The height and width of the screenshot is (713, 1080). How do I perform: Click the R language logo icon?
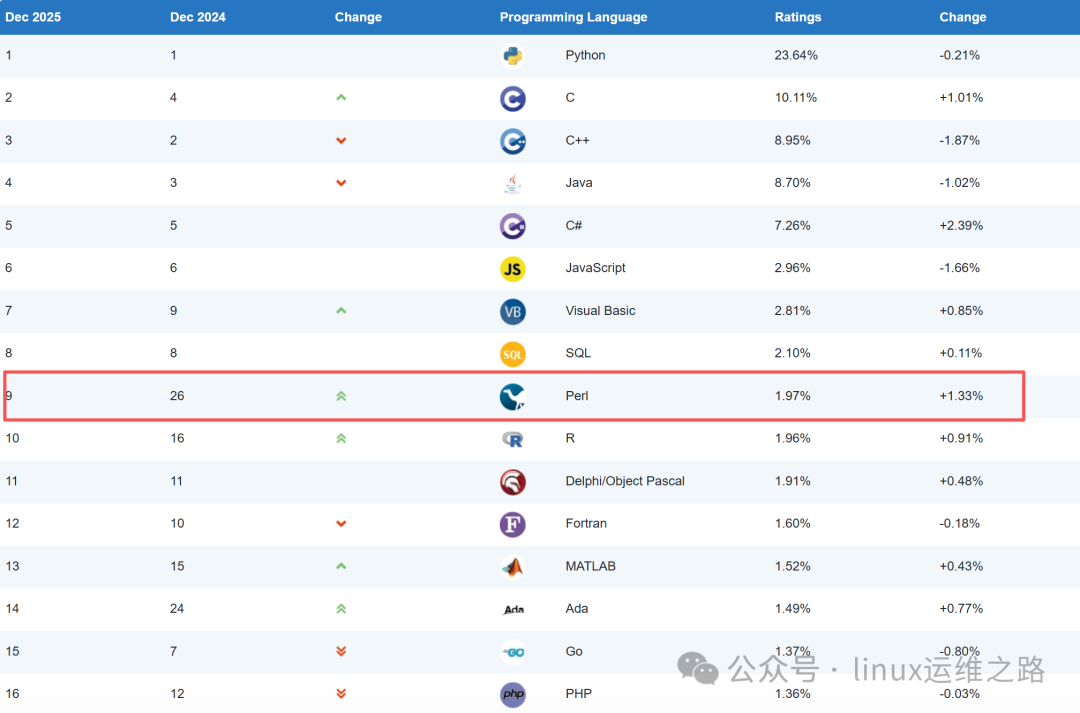(513, 439)
